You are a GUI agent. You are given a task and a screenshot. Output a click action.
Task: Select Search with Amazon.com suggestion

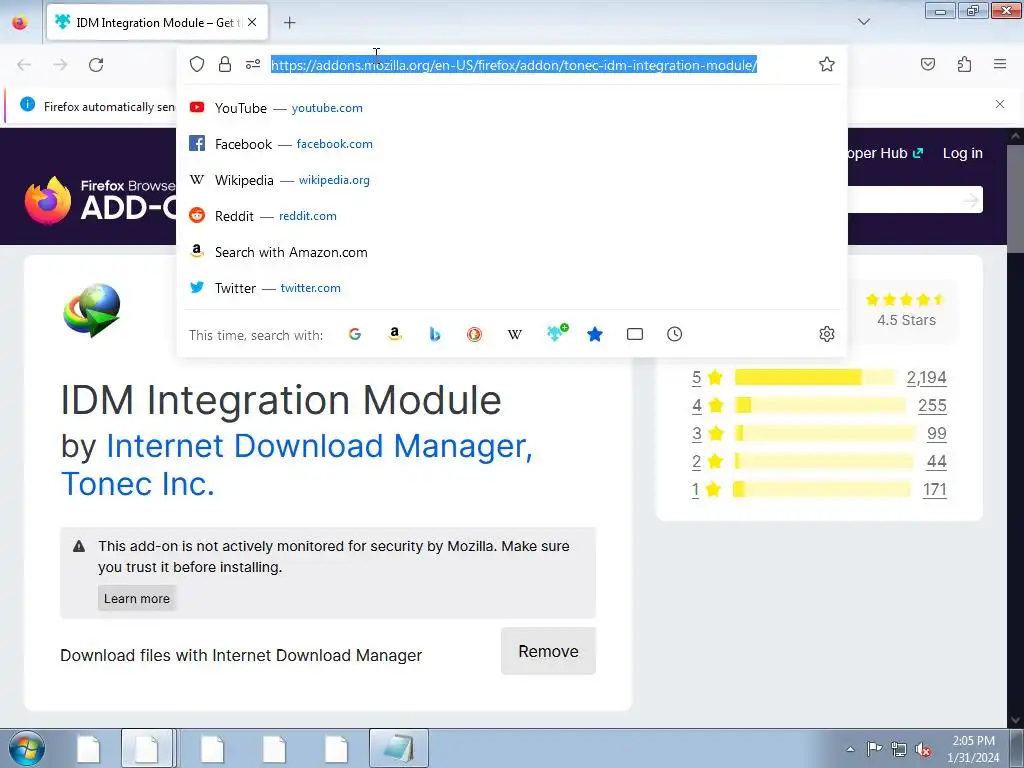(512, 252)
